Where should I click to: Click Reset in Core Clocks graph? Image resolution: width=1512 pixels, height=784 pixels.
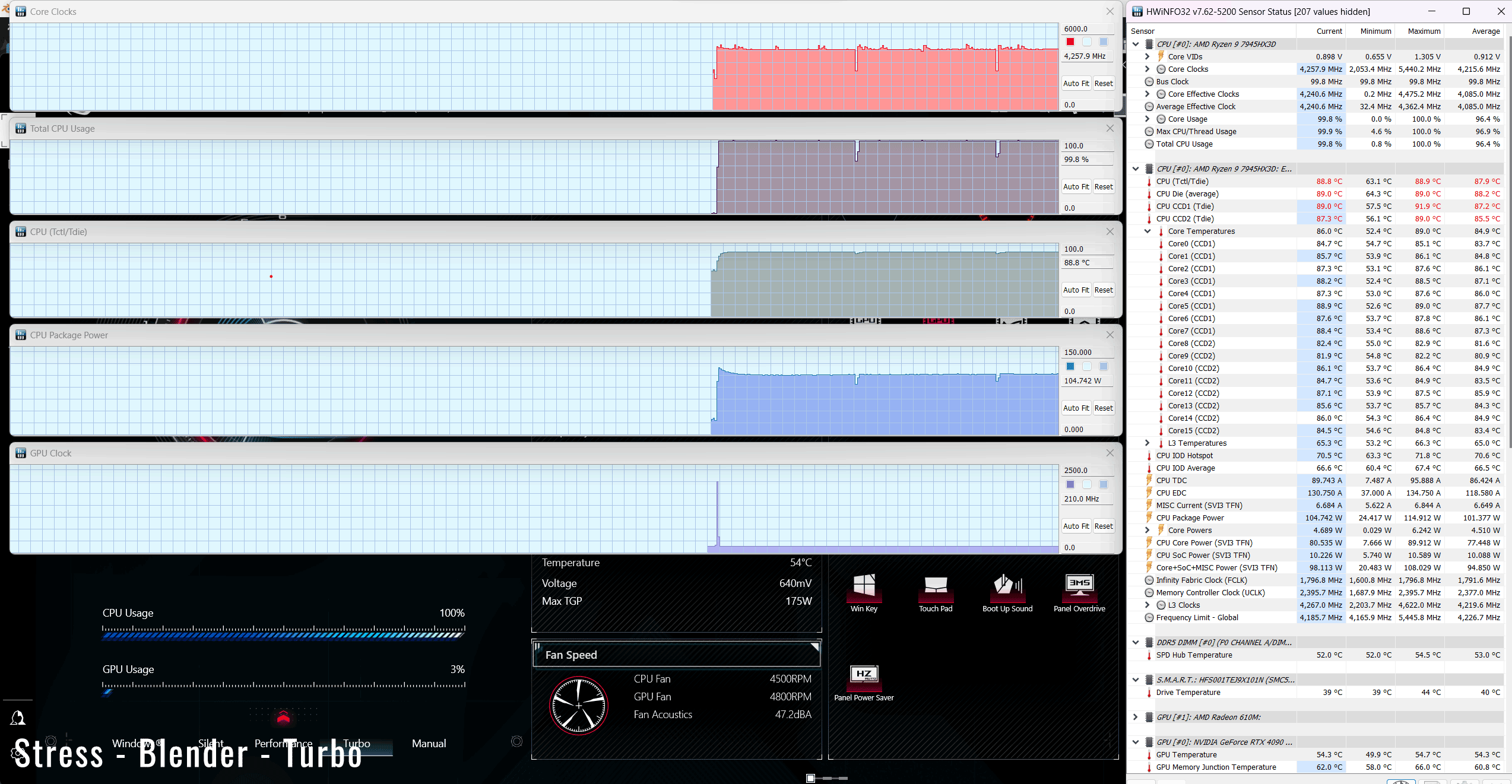click(x=1104, y=83)
